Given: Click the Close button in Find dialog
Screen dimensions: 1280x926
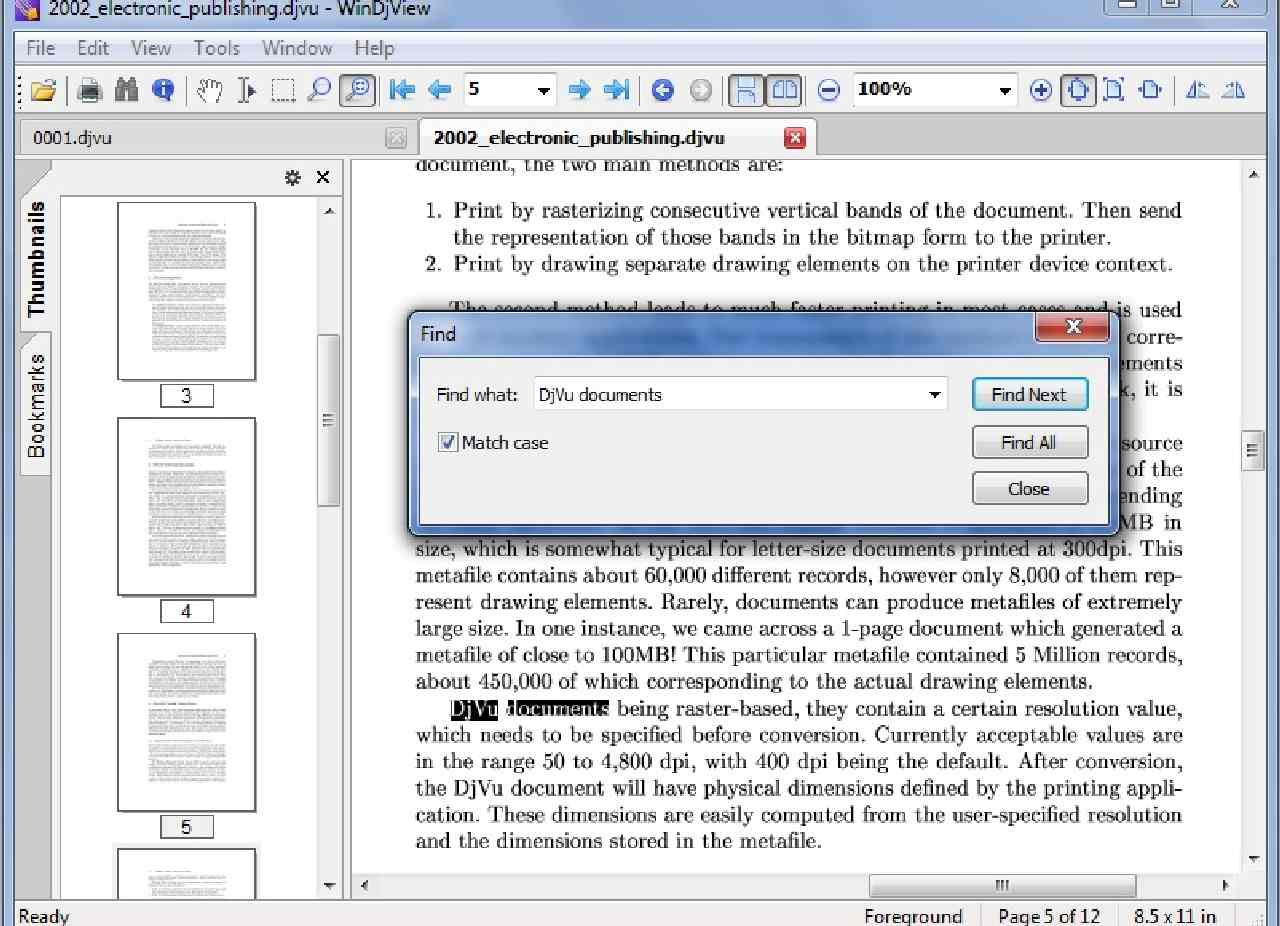Looking at the screenshot, I should coord(1030,489).
